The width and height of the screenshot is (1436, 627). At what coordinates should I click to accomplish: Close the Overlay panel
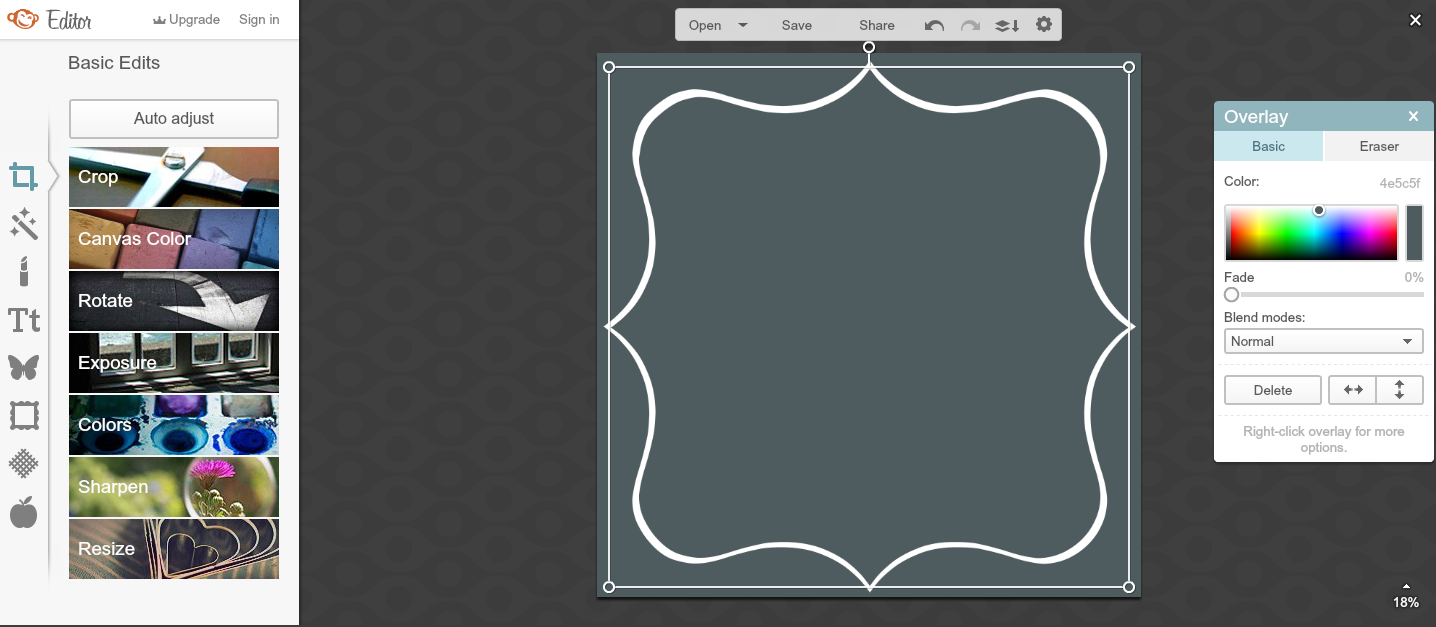tap(1413, 116)
